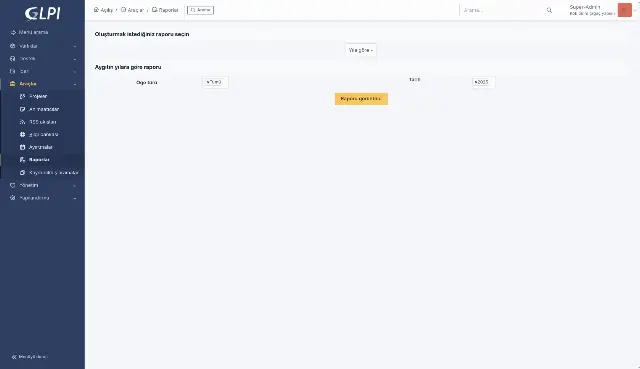This screenshot has width=640, height=369.
Task: Select the Raporlar sidebar item
Action: pos(39,160)
